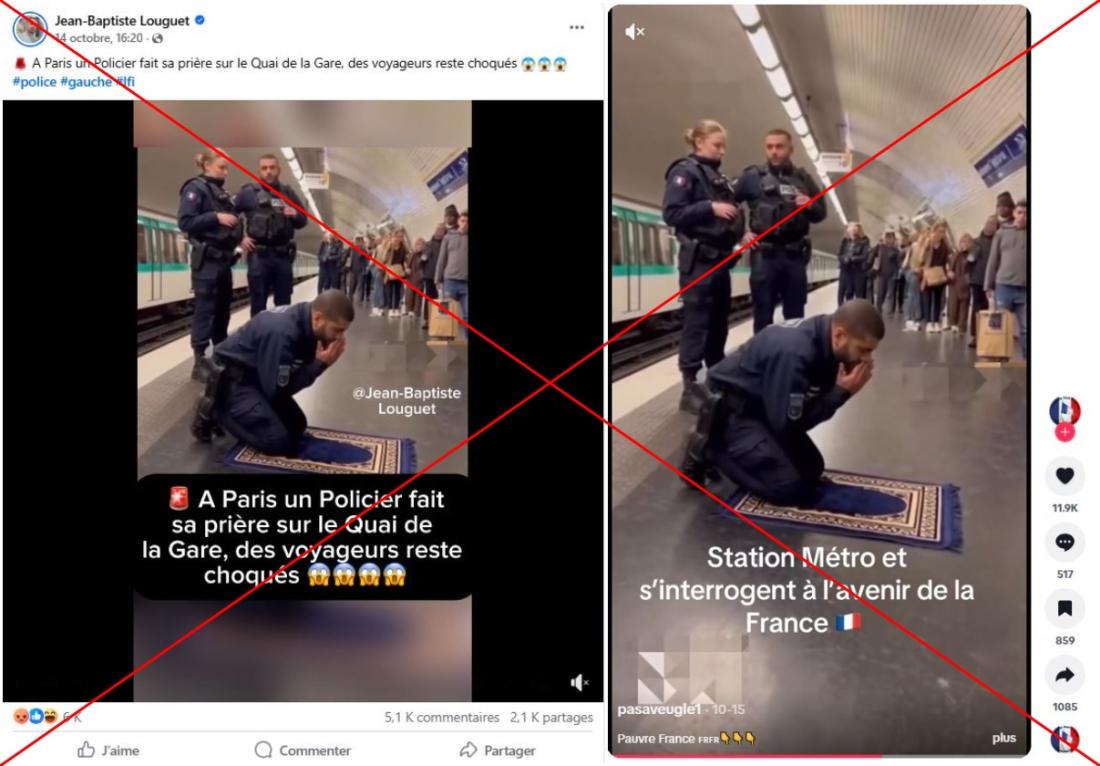Expand the caption with "plus"

coord(1004,738)
